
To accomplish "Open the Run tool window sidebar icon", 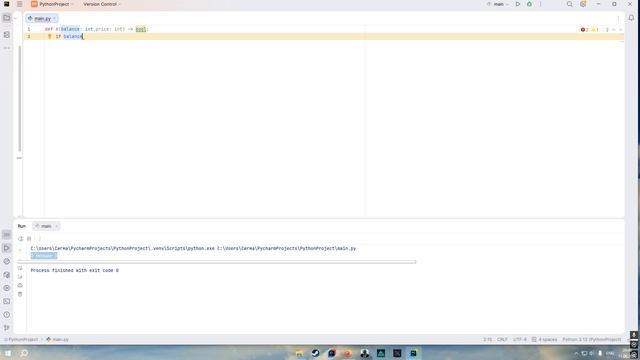I will pos(7,248).
